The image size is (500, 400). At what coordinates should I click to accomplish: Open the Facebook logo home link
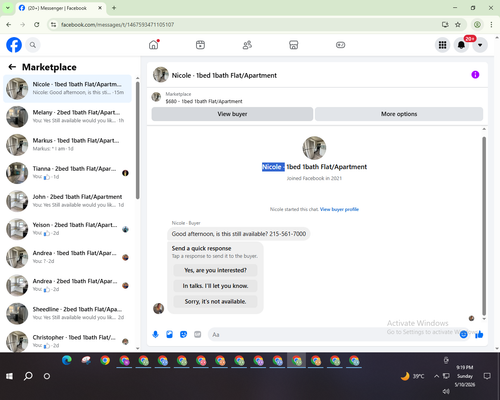[14, 45]
